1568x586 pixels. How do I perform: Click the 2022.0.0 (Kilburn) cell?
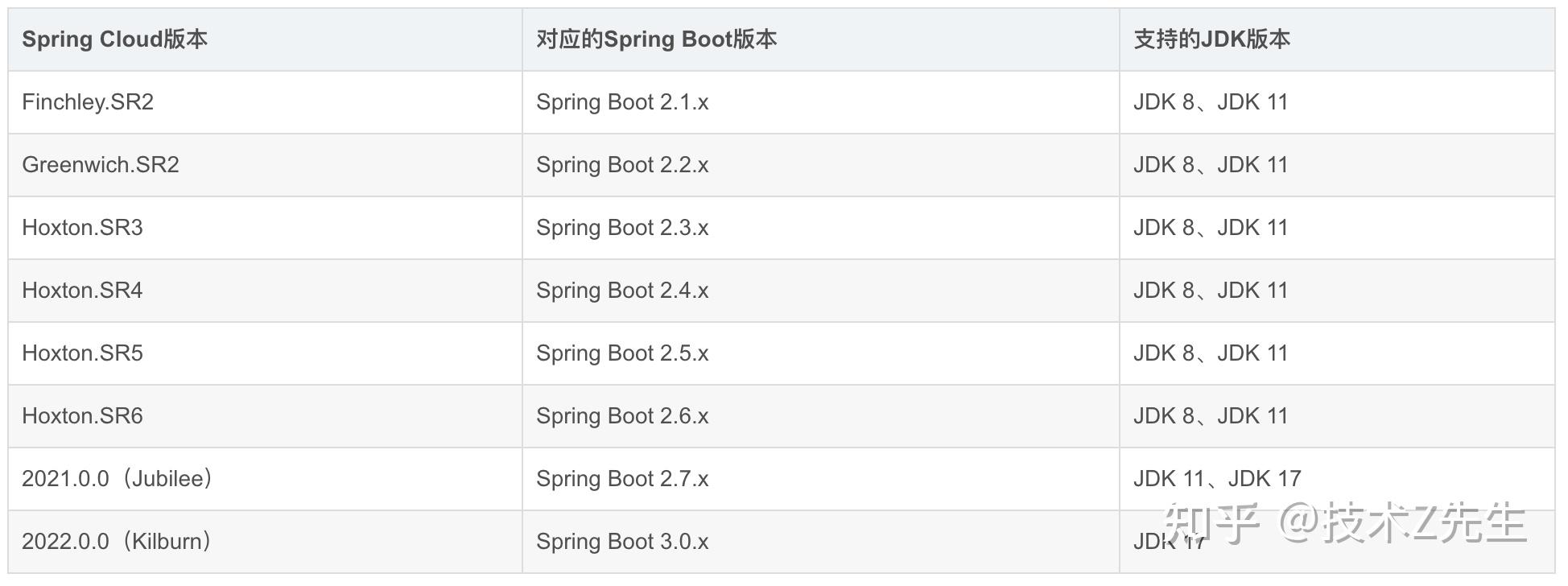point(118,542)
